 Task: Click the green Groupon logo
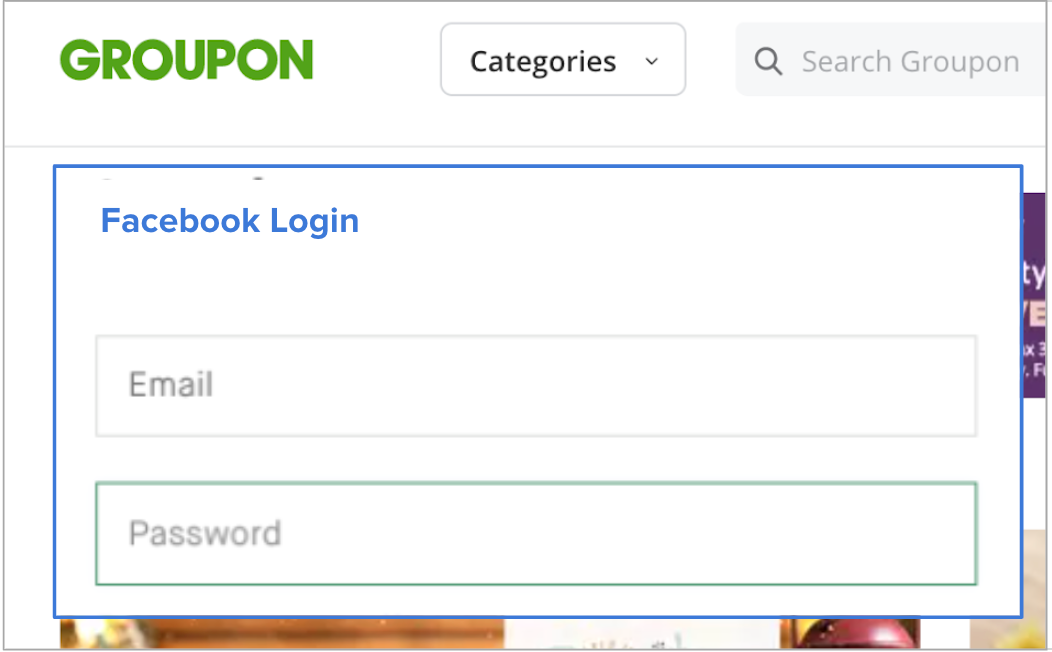click(187, 60)
